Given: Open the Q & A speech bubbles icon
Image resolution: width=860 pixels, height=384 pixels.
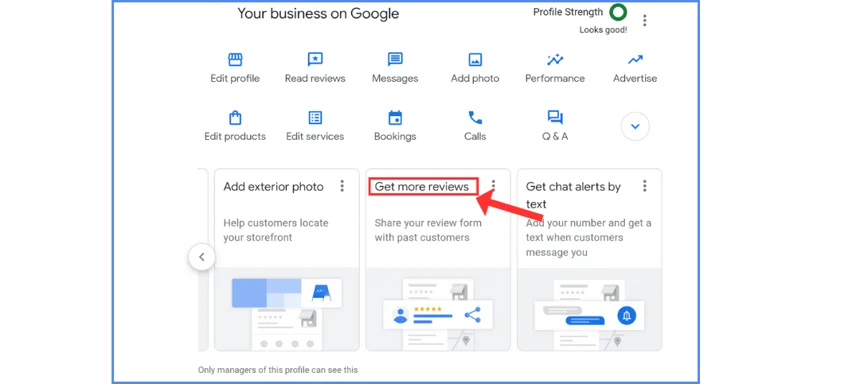Looking at the screenshot, I should [x=555, y=117].
